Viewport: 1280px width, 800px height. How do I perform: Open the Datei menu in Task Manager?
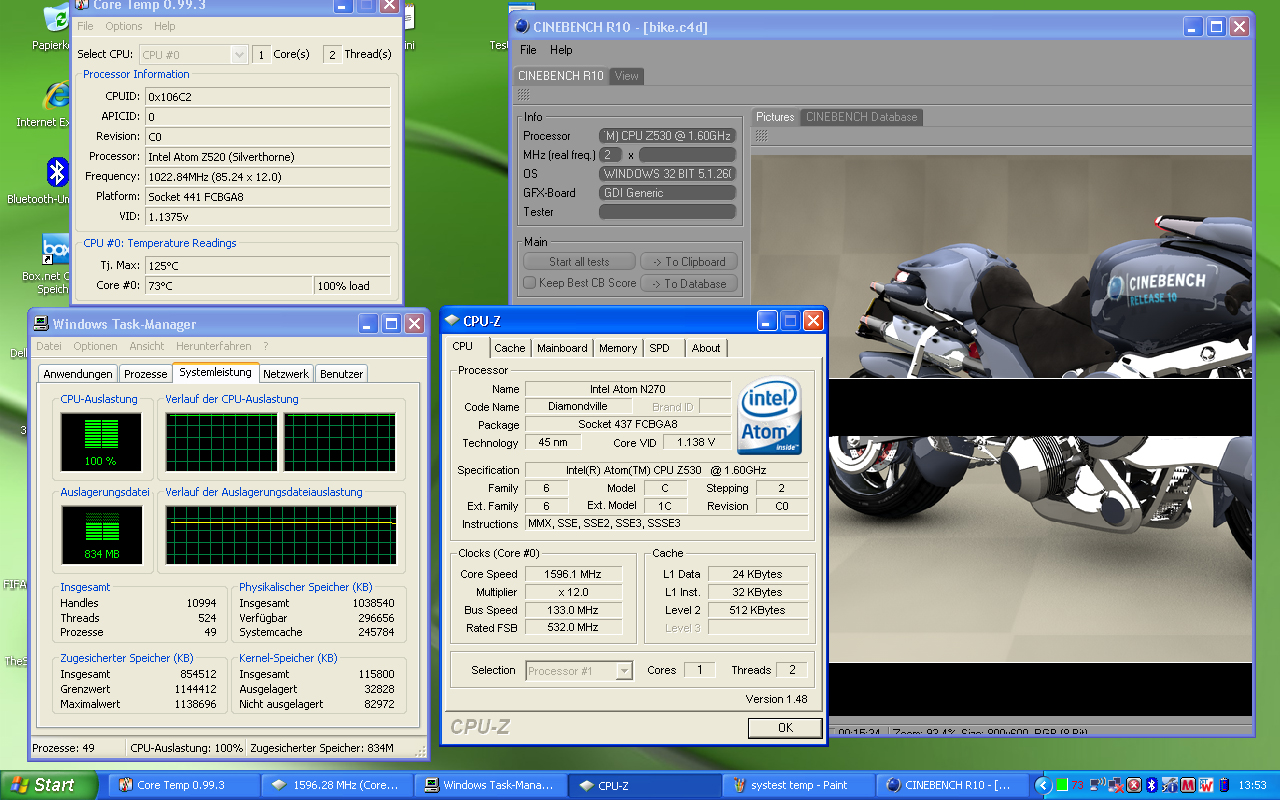pos(49,346)
